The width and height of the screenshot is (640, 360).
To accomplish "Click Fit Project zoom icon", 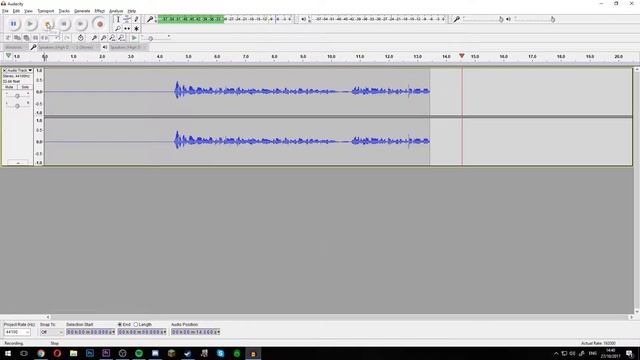I will [121, 38].
